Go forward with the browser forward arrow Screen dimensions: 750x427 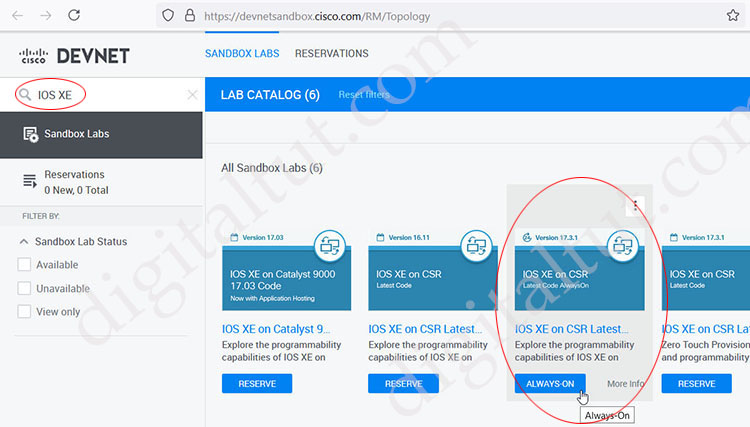[x=46, y=16]
